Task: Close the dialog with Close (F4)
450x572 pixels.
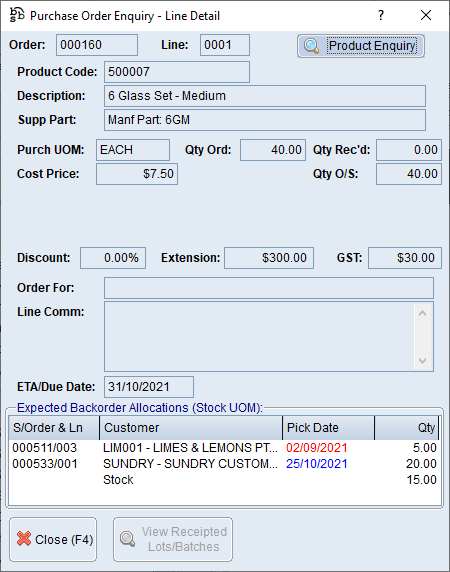Action: coord(53,539)
